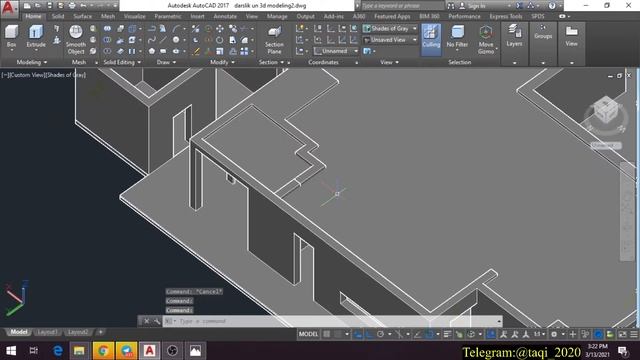This screenshot has width=640, height=360.
Task: Switch to the Annotate ribbon tab
Action: (x=225, y=16)
